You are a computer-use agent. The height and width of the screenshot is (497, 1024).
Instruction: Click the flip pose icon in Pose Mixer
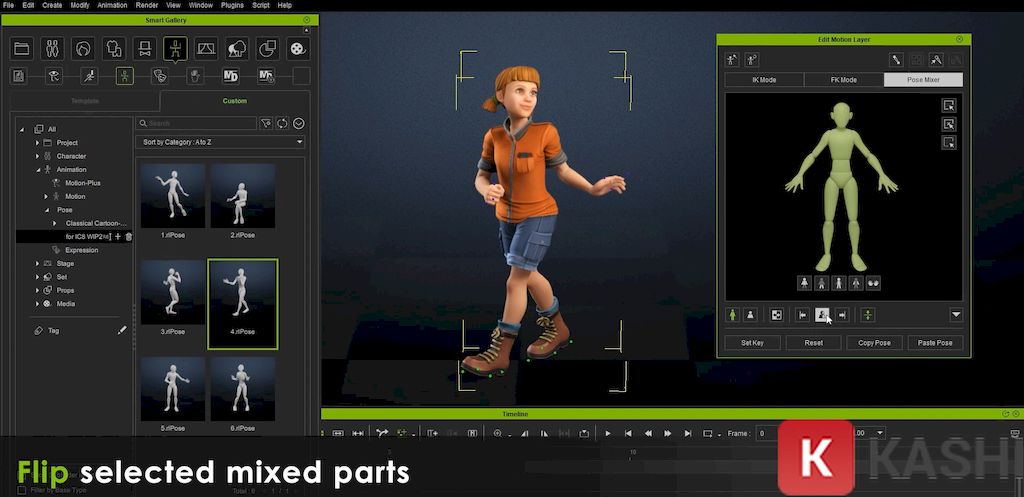coord(822,315)
